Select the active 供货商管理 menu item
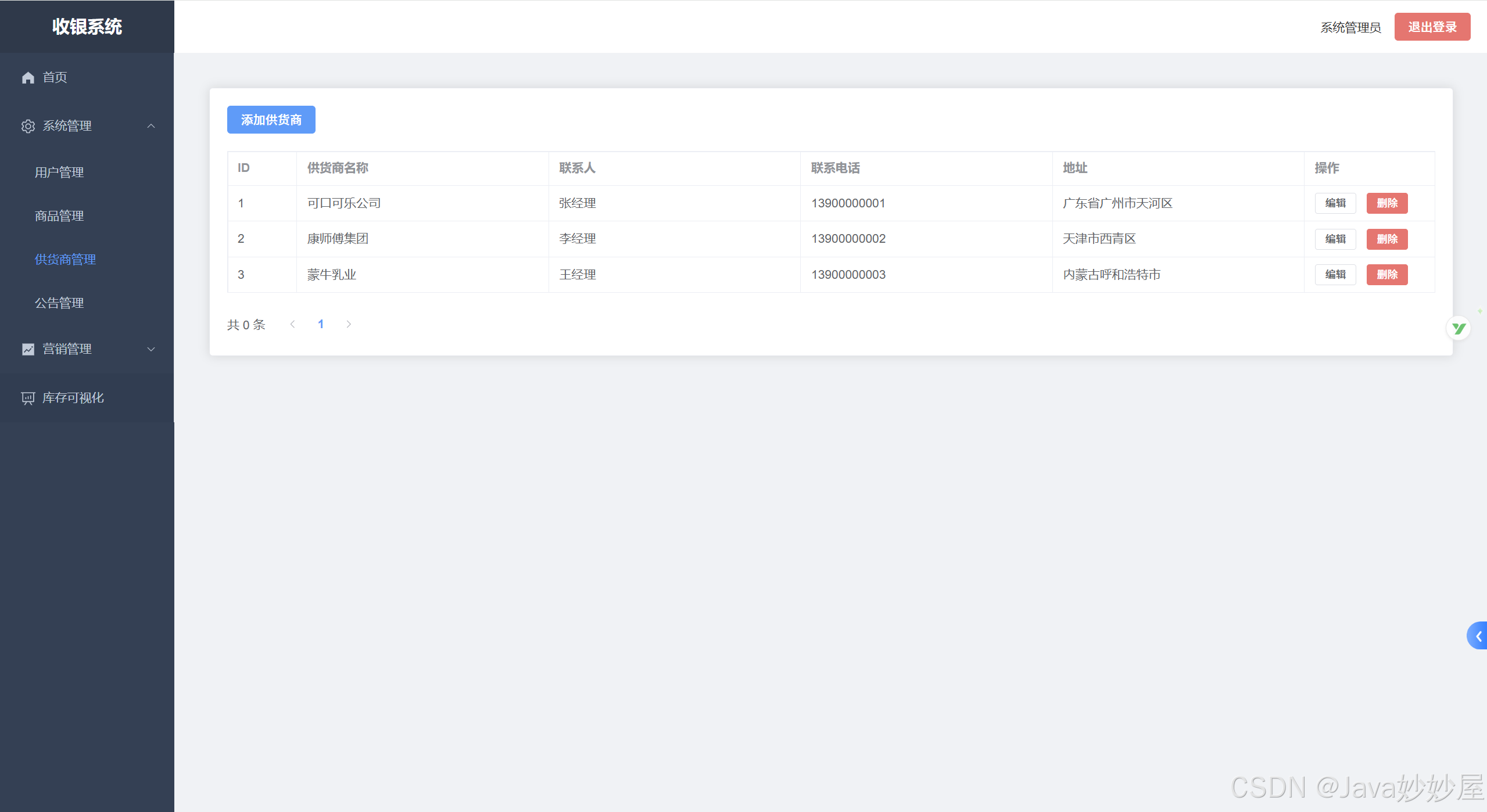 point(65,260)
